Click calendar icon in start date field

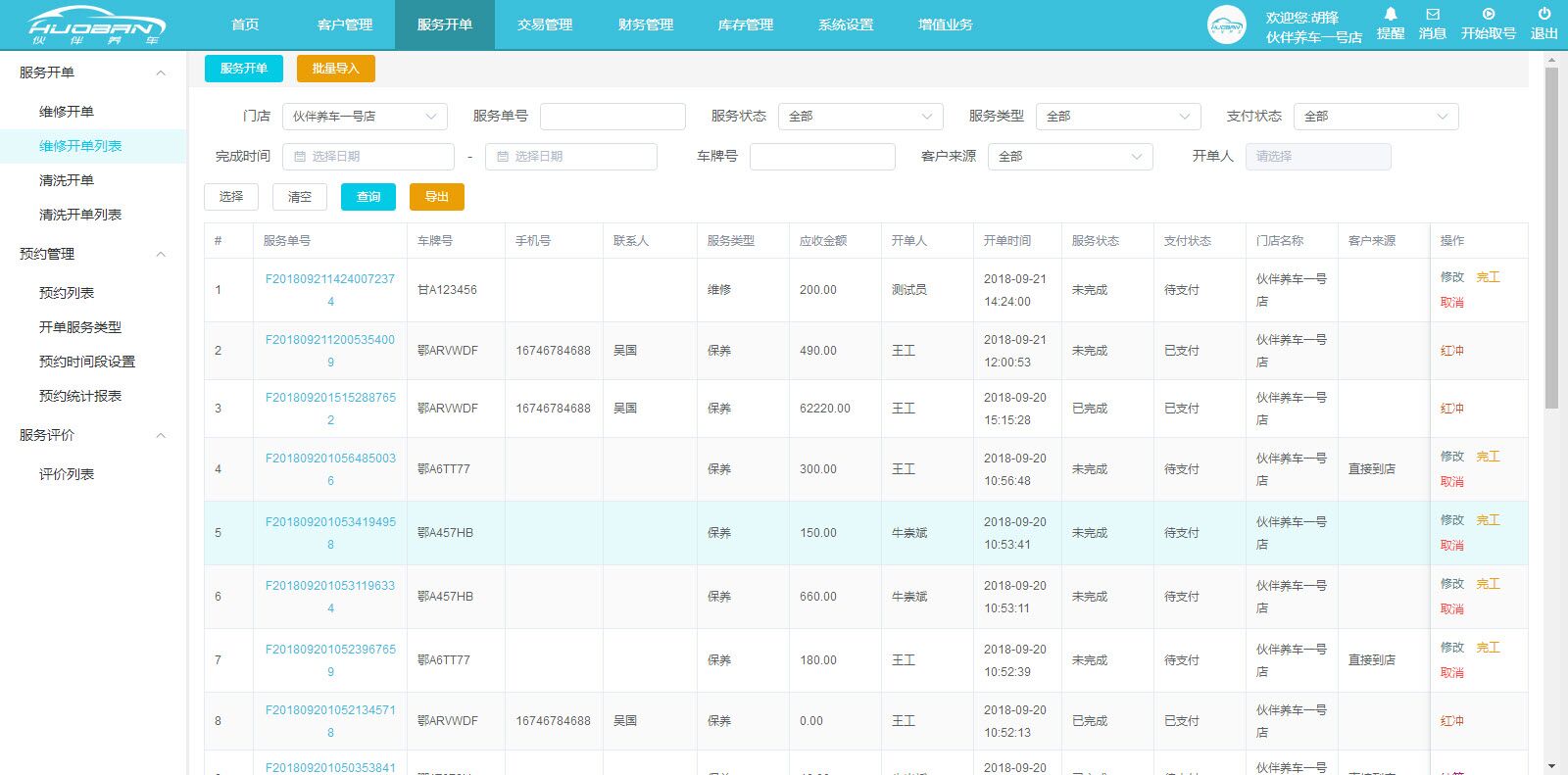(300, 157)
